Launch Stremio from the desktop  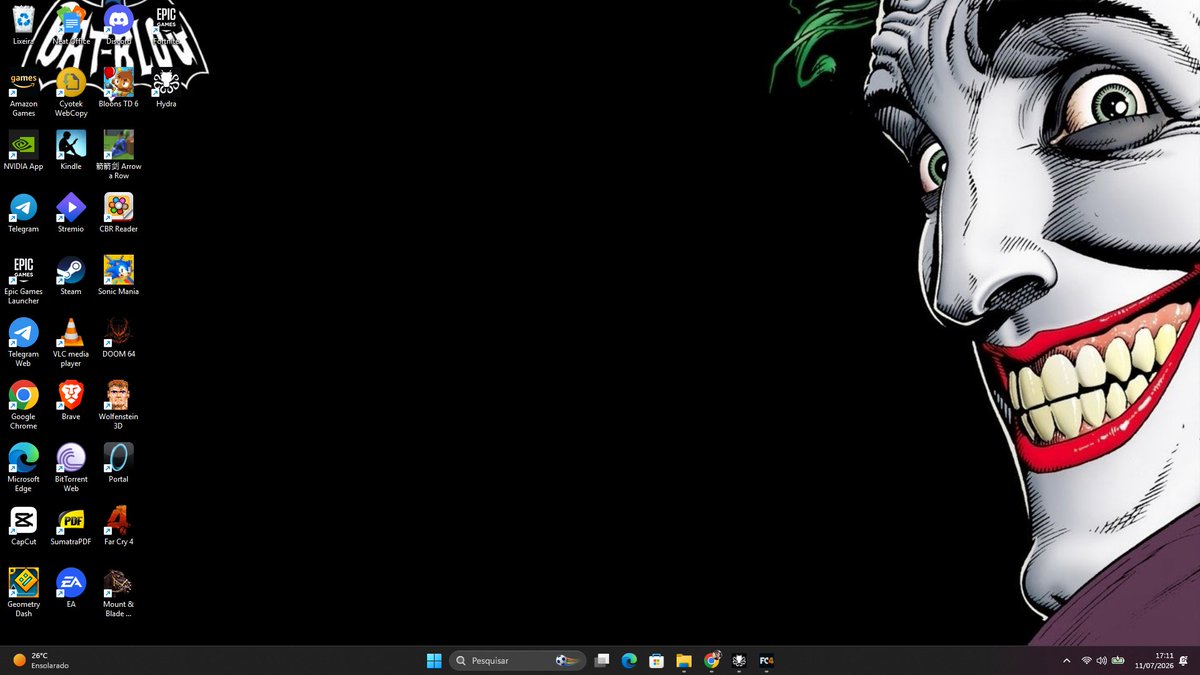click(71, 213)
